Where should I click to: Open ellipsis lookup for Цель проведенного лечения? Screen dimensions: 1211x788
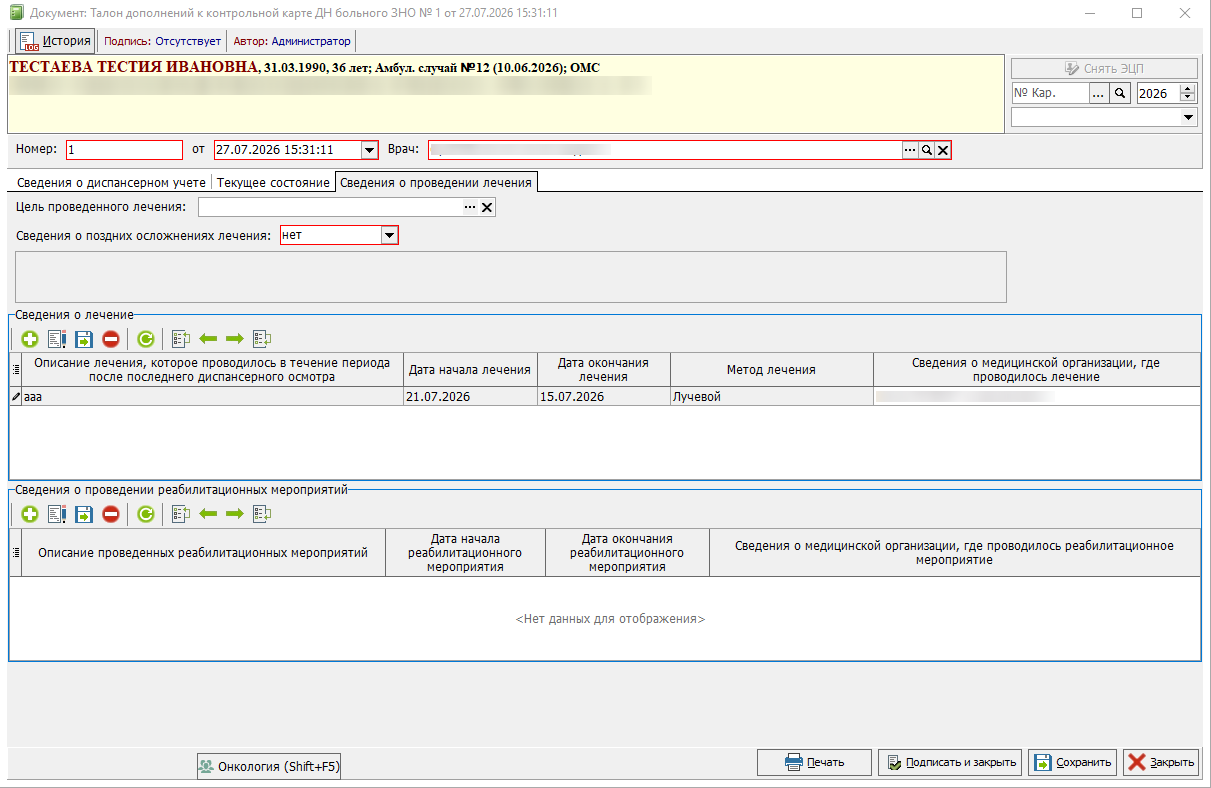tap(470, 207)
